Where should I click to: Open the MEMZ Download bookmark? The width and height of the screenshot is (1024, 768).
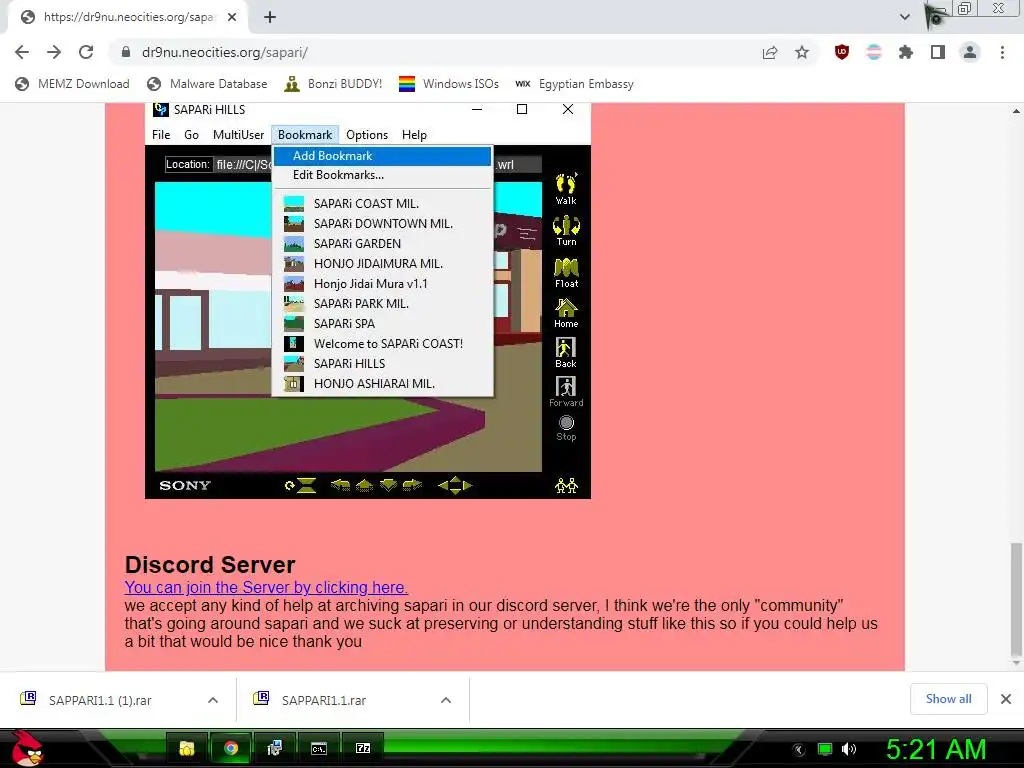[x=72, y=84]
